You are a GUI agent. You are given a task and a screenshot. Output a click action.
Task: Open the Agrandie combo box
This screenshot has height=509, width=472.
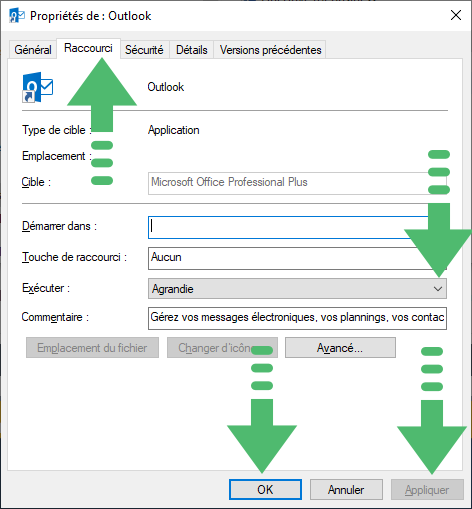(297, 289)
